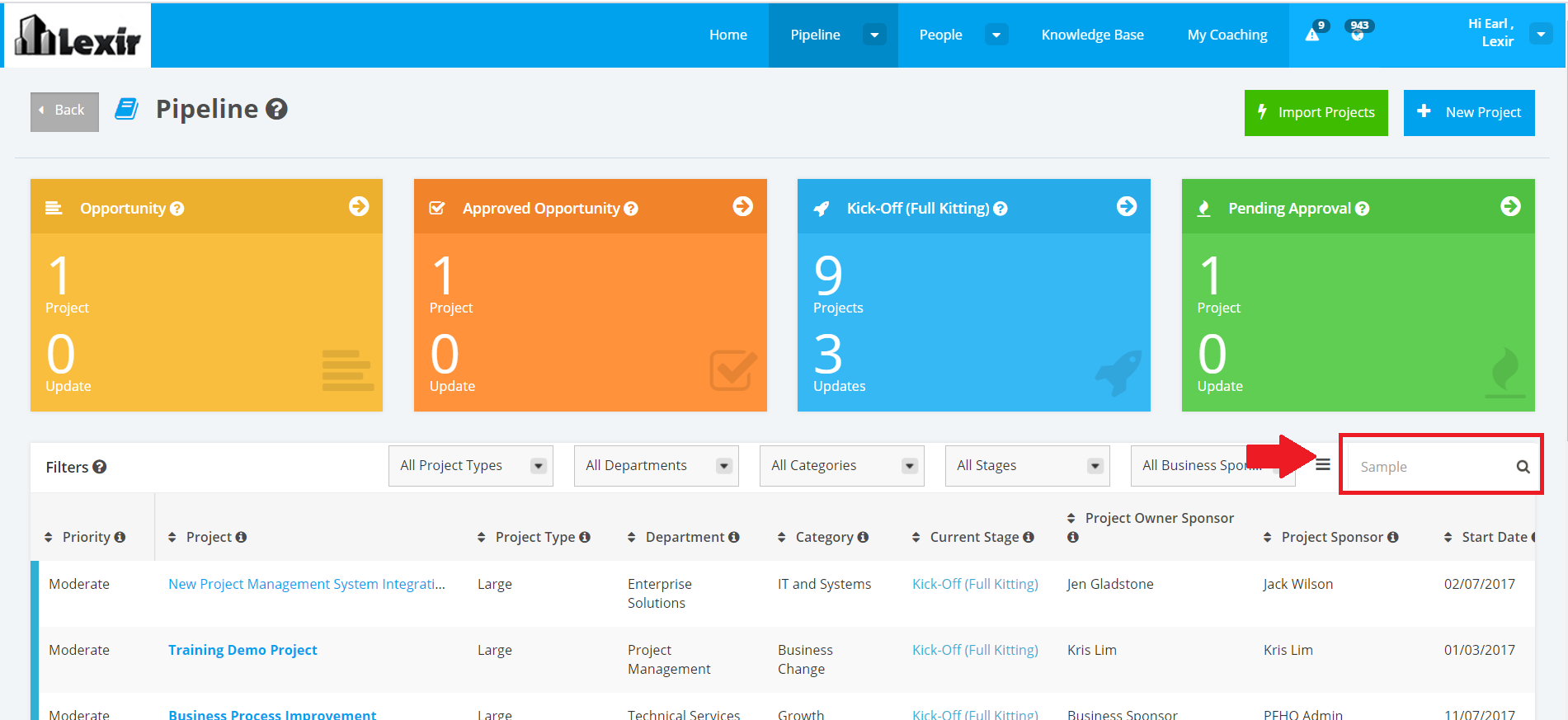Sort table by Project column header

click(x=209, y=537)
